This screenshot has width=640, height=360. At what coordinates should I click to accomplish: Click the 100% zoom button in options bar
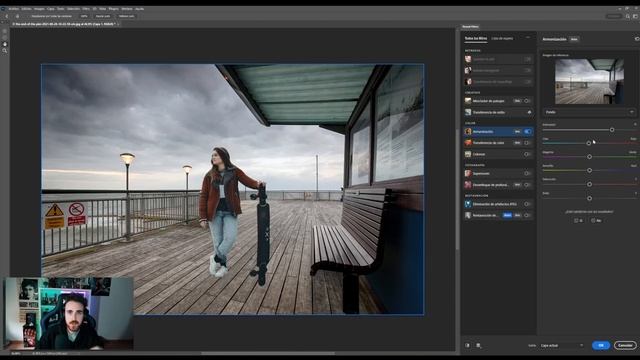pyautogui.click(x=84, y=16)
